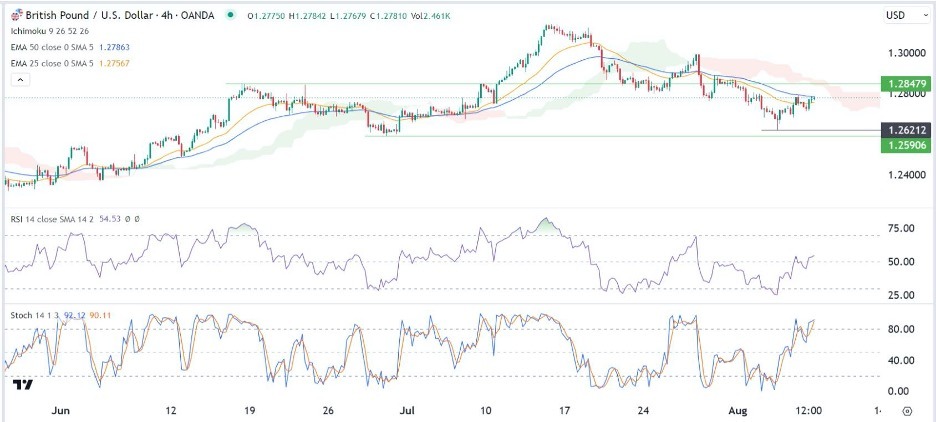The height and width of the screenshot is (422, 936).
Task: Select the EMA 50 indicator legend
Action: click(50, 45)
